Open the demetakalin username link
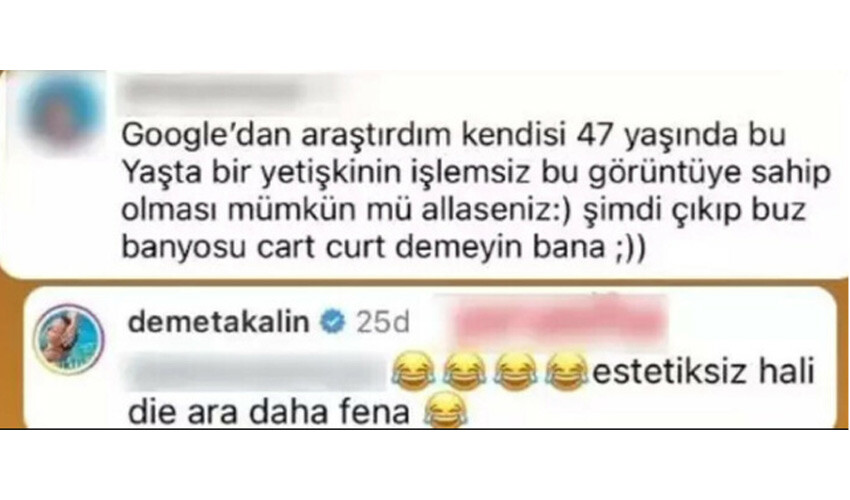 click(218, 322)
